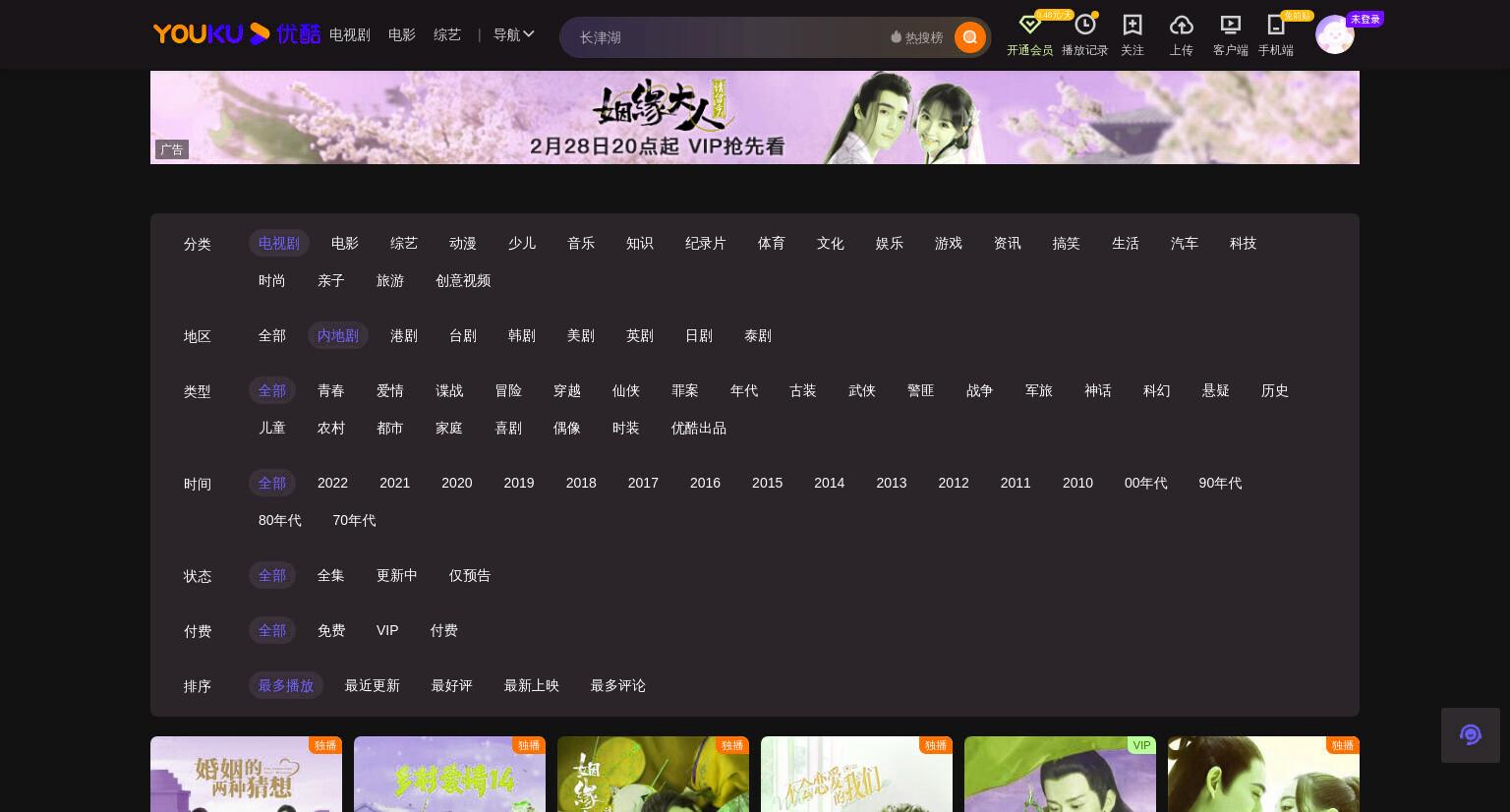Open the 综艺 top navigation link

pos(447,34)
